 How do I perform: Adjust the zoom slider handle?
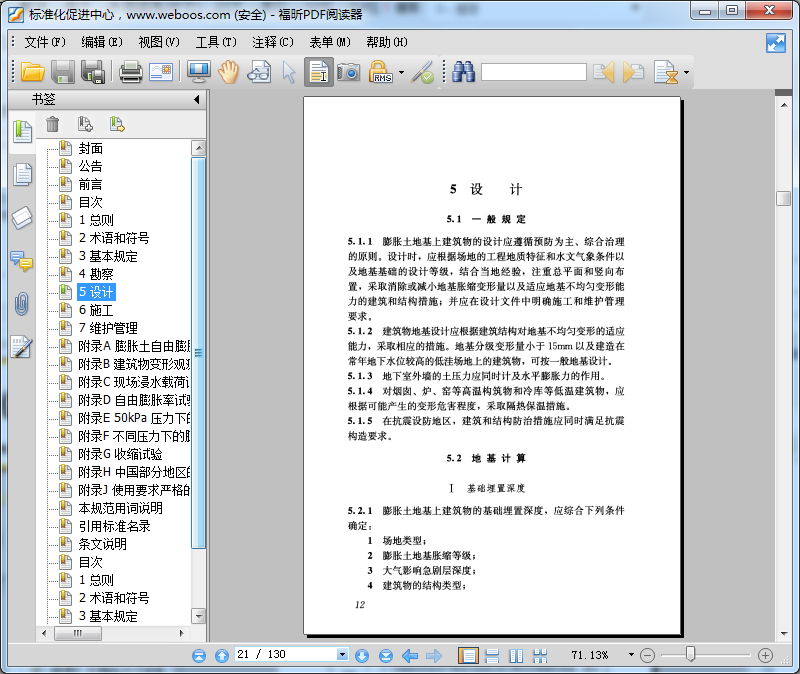coord(690,655)
